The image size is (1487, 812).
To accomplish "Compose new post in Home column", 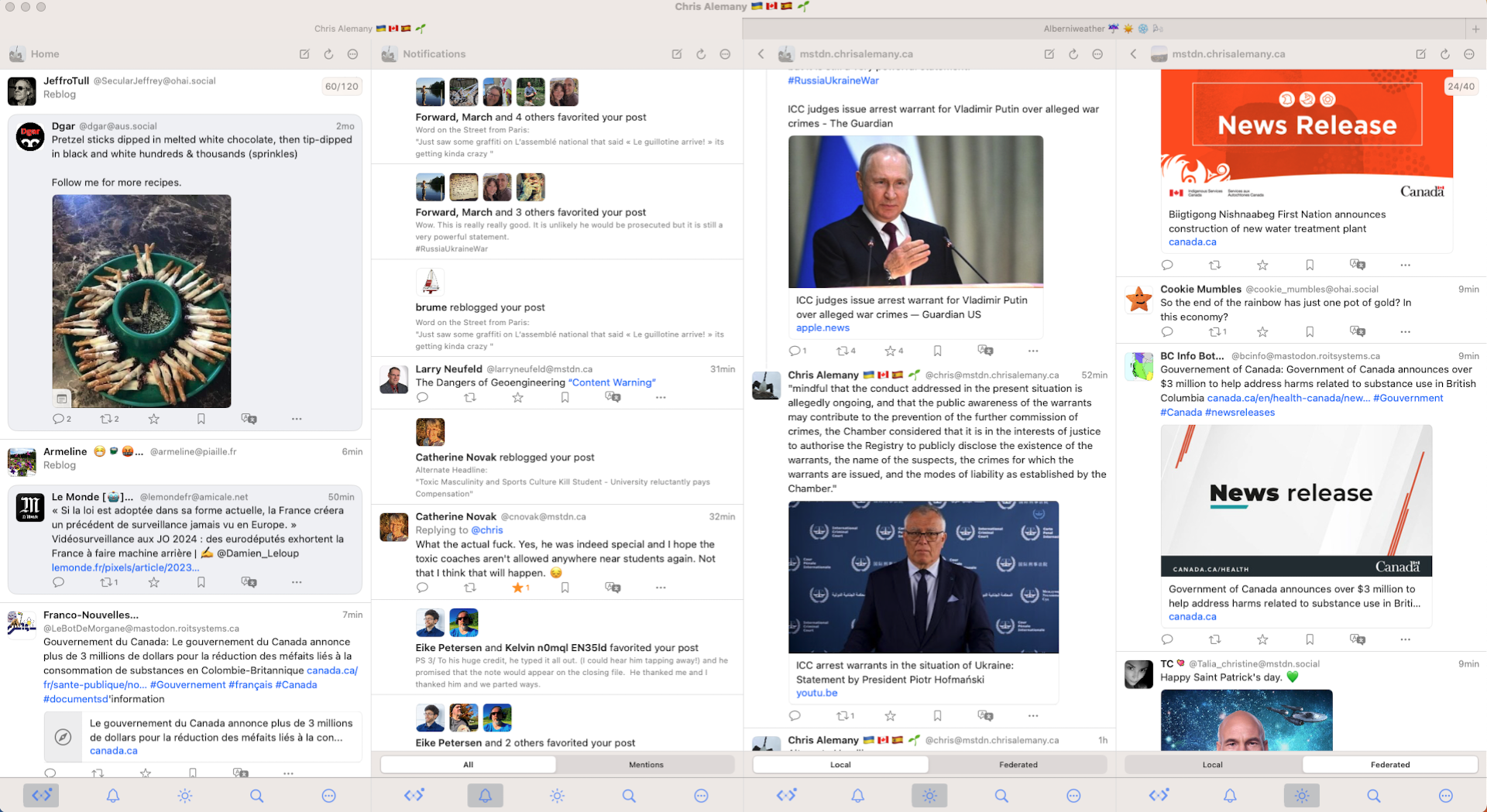I will [304, 54].
